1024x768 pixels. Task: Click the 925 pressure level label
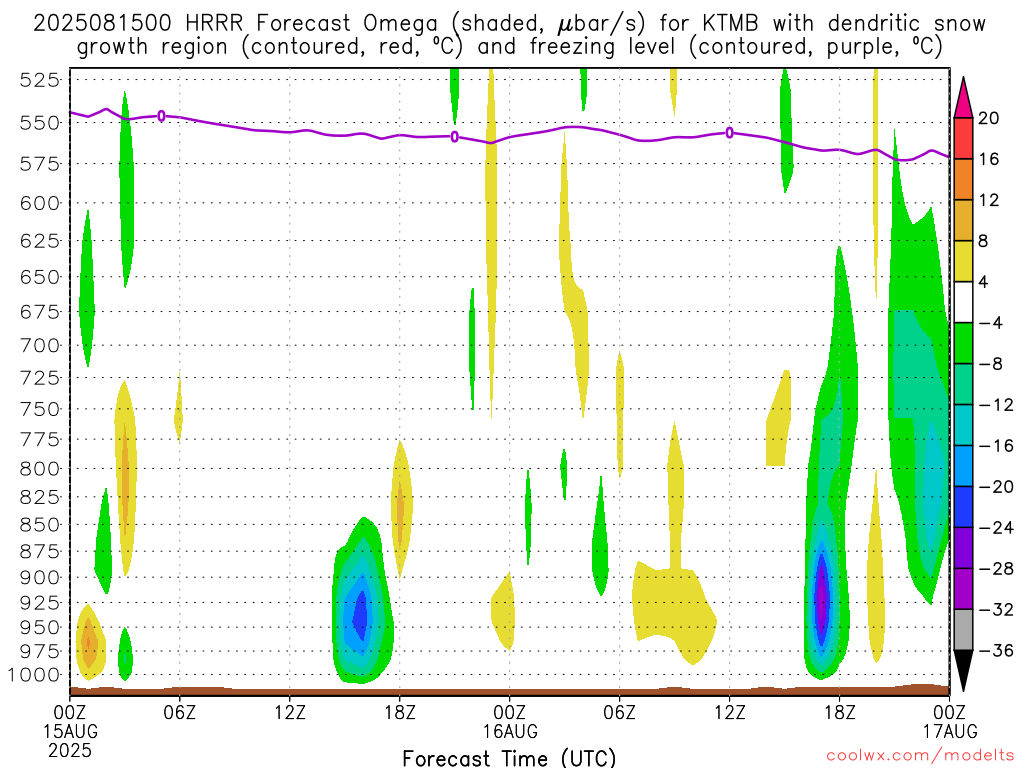39,602
